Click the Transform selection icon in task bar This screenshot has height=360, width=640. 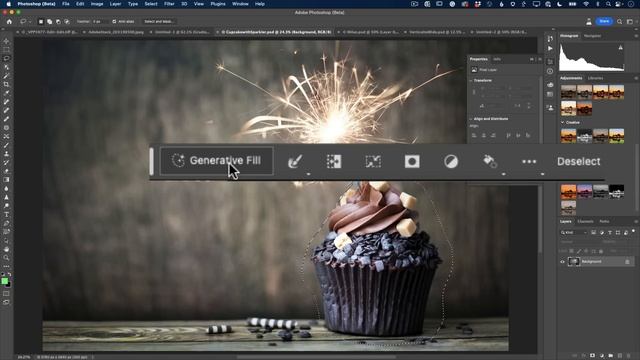tap(373, 162)
